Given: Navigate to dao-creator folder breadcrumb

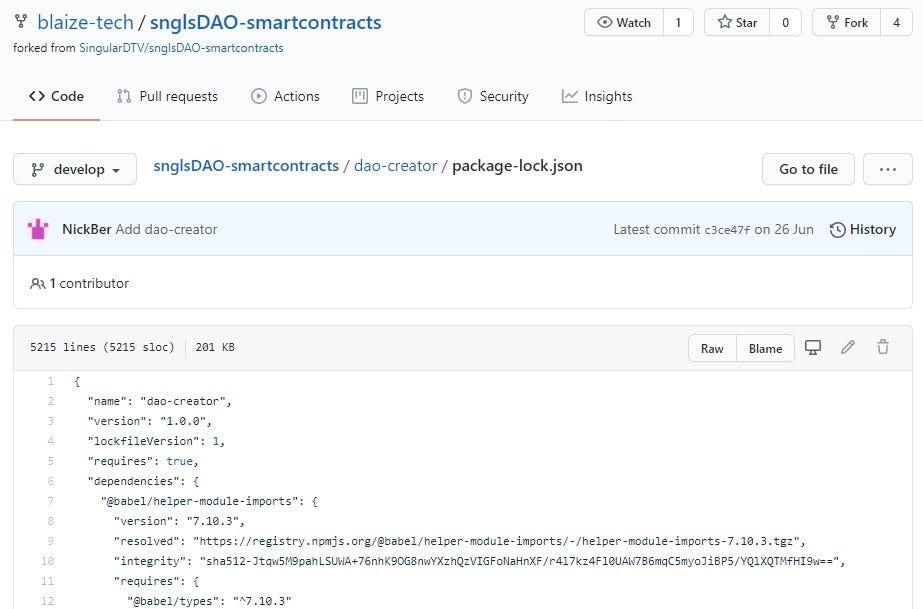Looking at the screenshot, I should tap(396, 166).
